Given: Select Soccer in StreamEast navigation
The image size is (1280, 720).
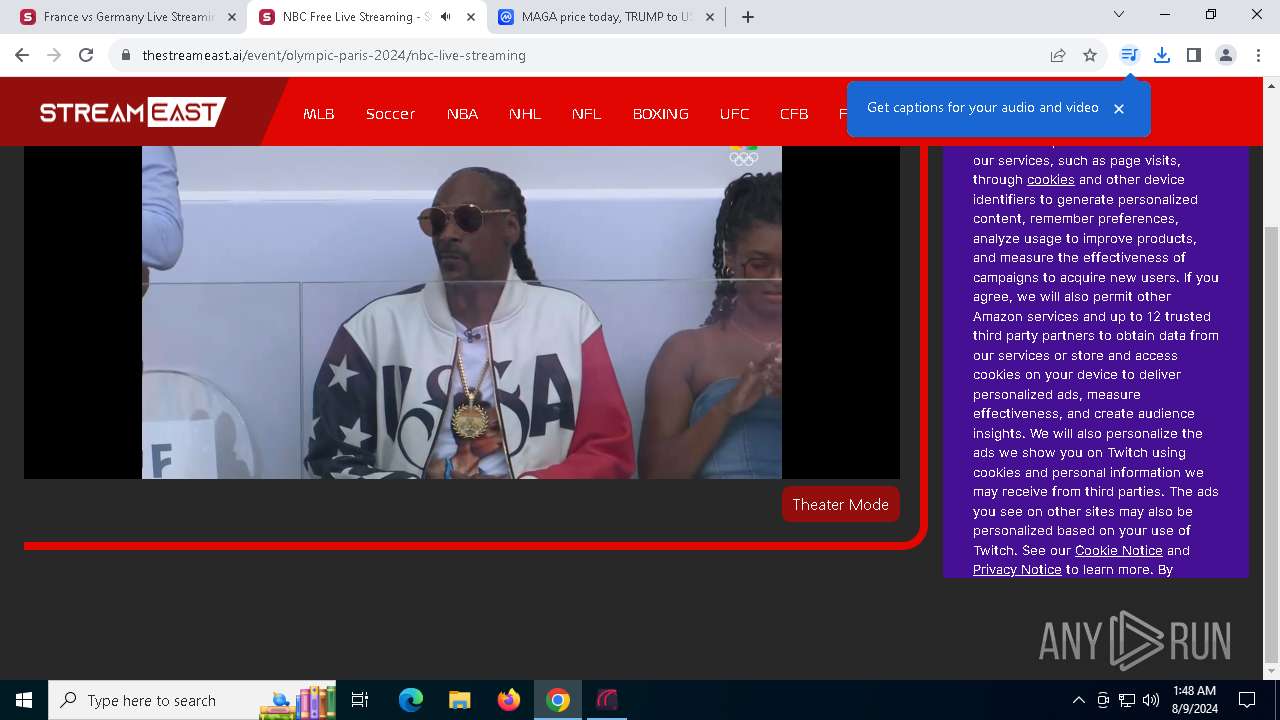Looking at the screenshot, I should click(x=390, y=114).
